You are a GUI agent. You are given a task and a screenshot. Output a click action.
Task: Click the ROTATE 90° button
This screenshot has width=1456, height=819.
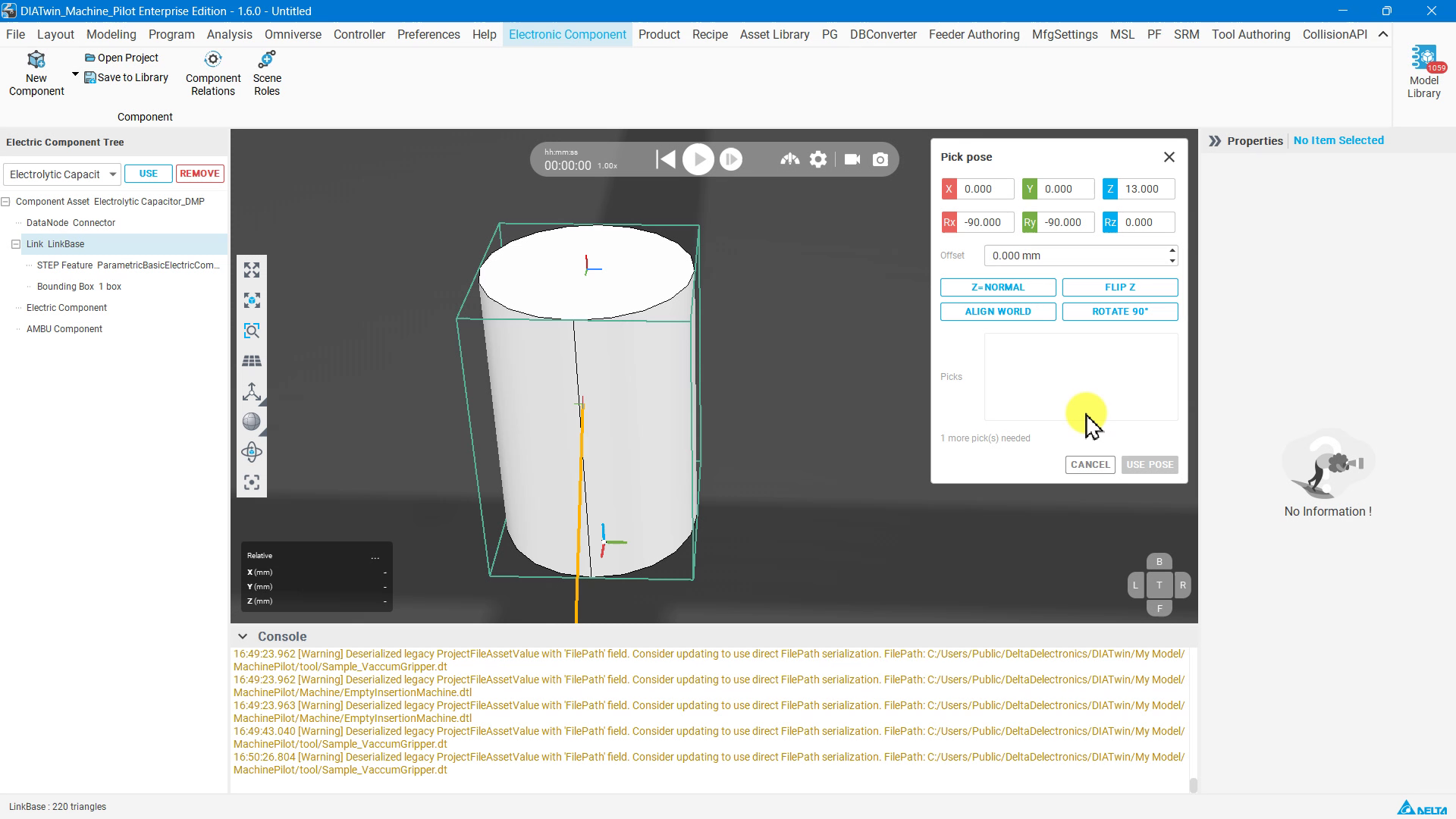[x=1120, y=312]
